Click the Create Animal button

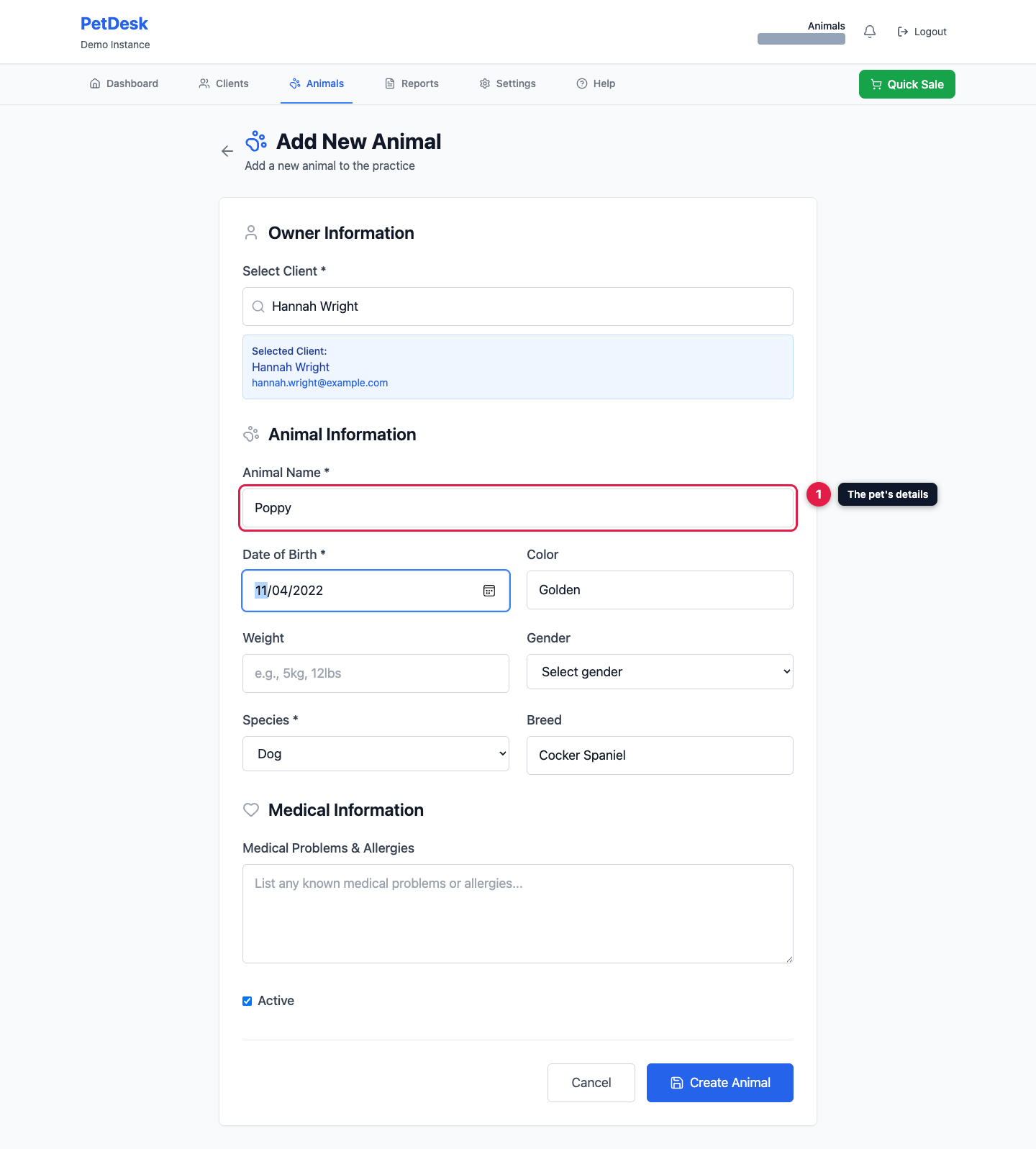(x=720, y=1083)
